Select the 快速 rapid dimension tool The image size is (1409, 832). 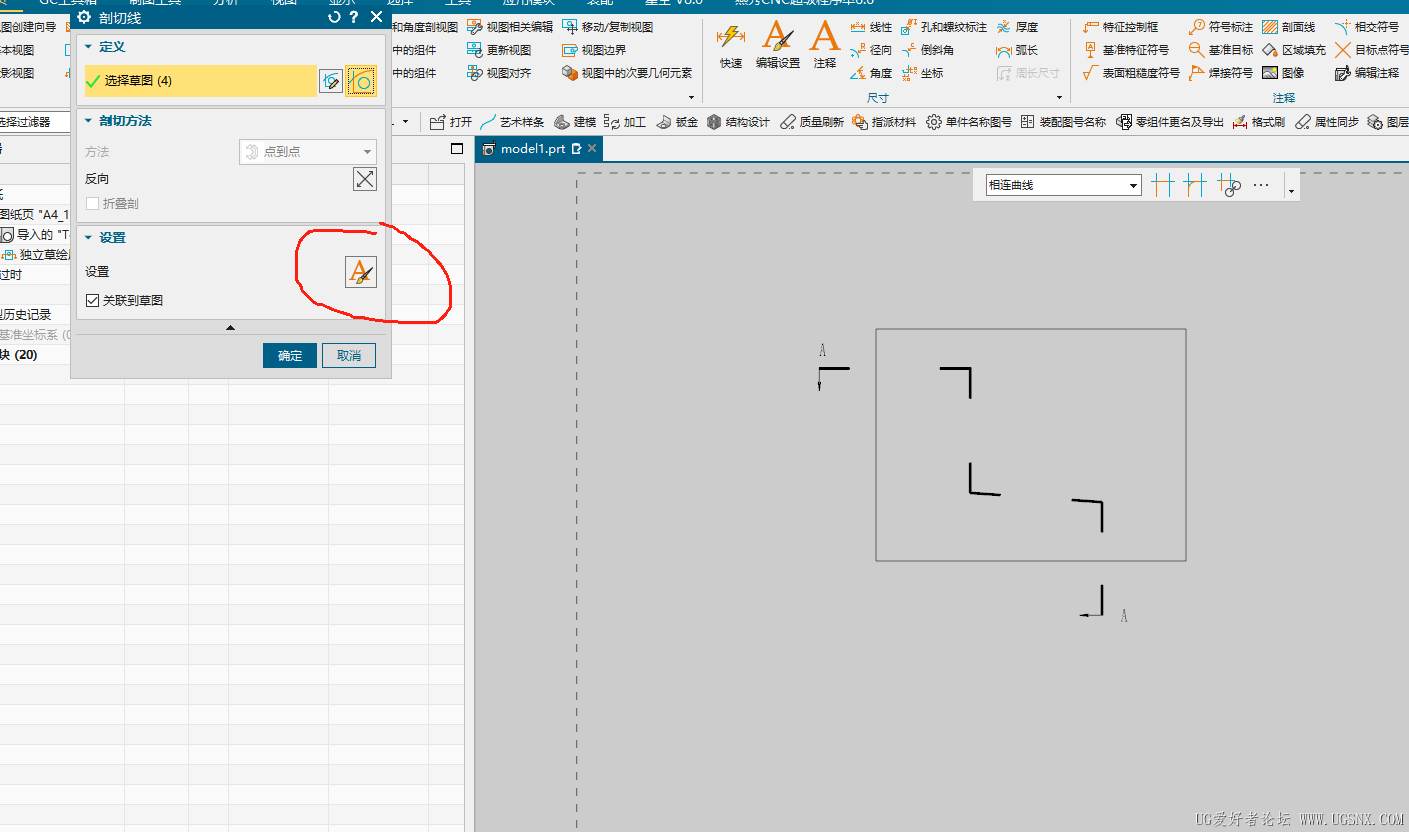click(731, 46)
